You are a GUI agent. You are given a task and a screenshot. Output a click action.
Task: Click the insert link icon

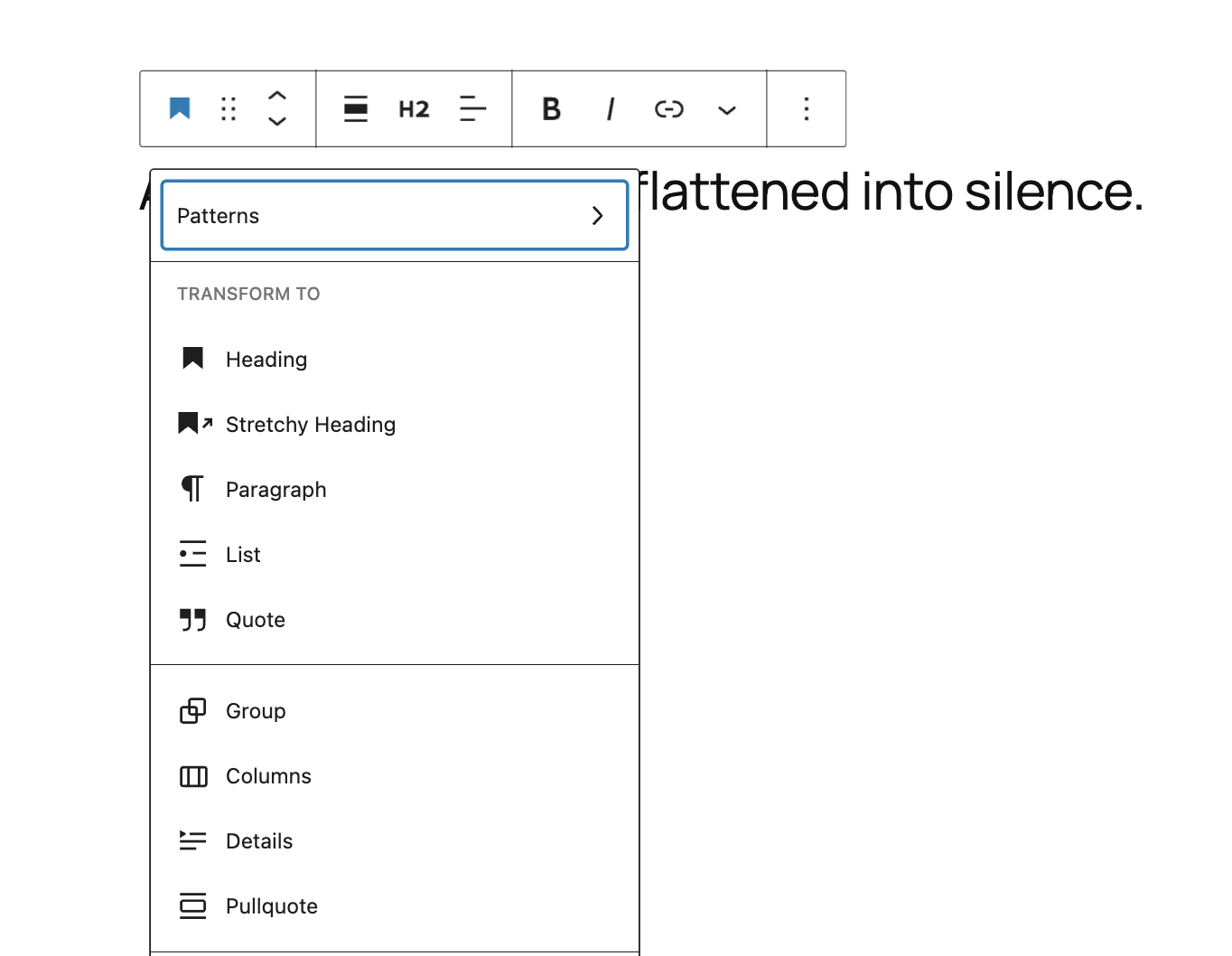(668, 109)
